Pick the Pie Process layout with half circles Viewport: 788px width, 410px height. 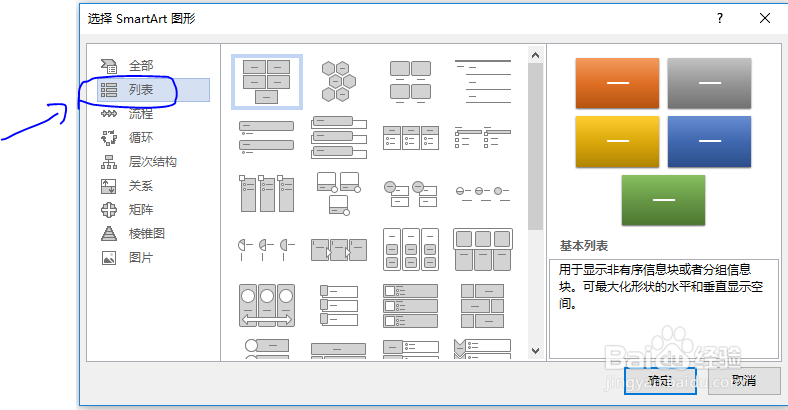267,250
